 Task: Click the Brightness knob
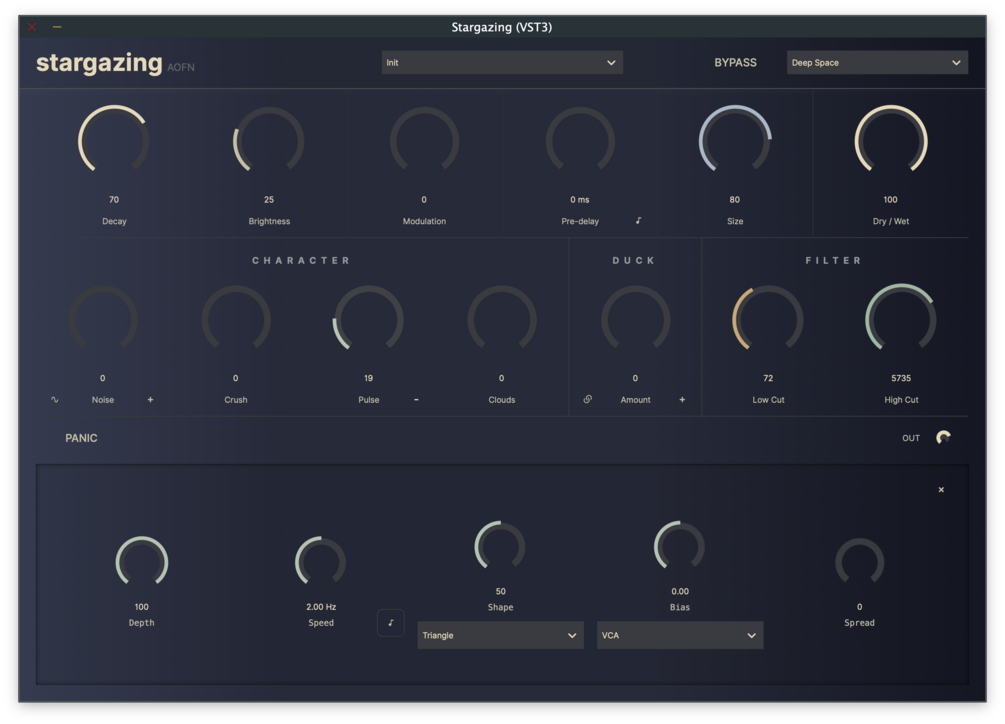pos(269,140)
